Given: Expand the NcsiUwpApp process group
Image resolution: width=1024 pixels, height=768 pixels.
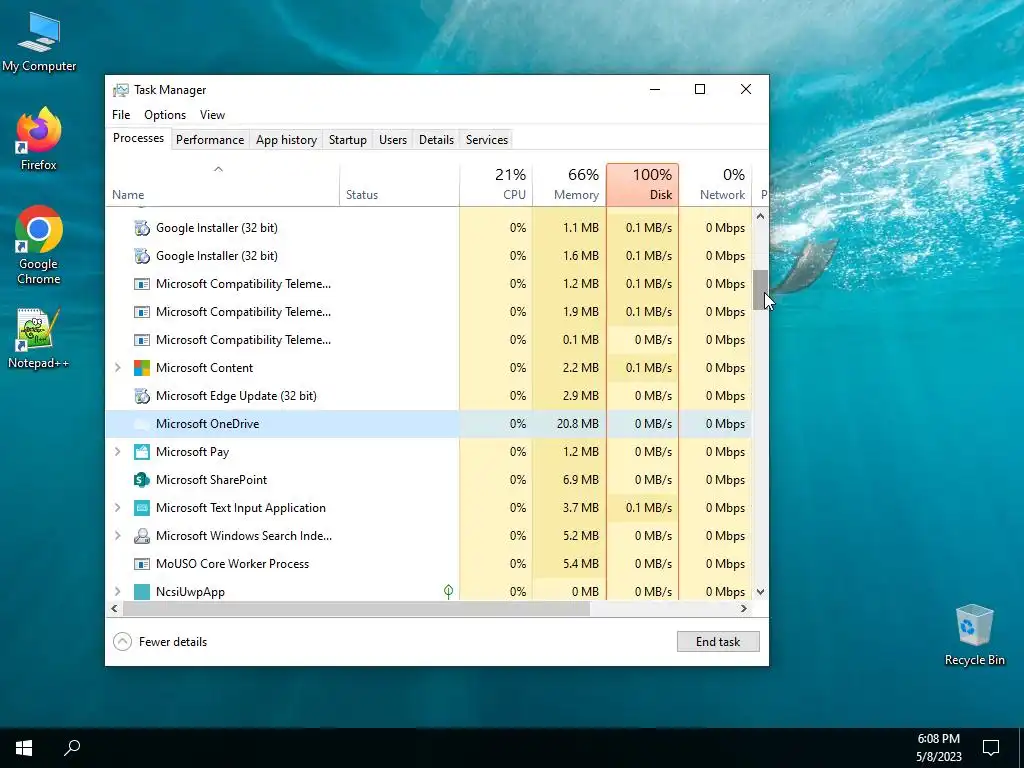Looking at the screenshot, I should 118,592.
